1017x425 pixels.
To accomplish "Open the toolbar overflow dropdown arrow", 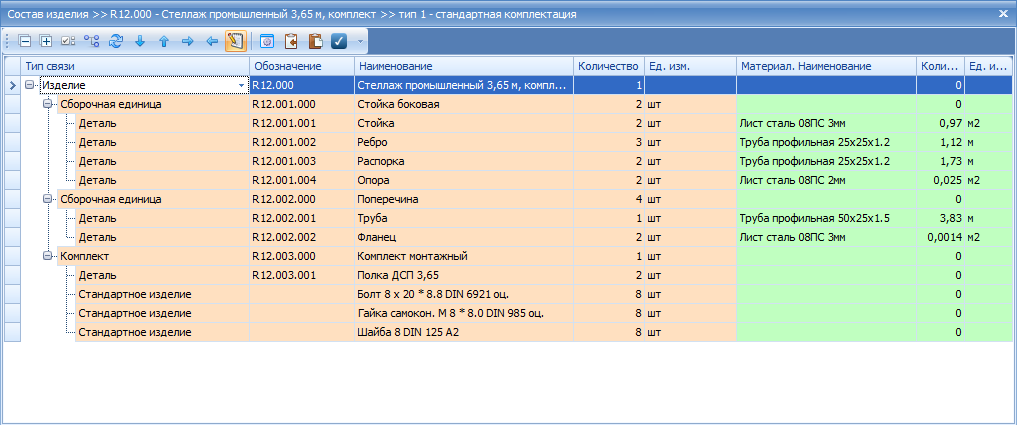I will point(359,42).
